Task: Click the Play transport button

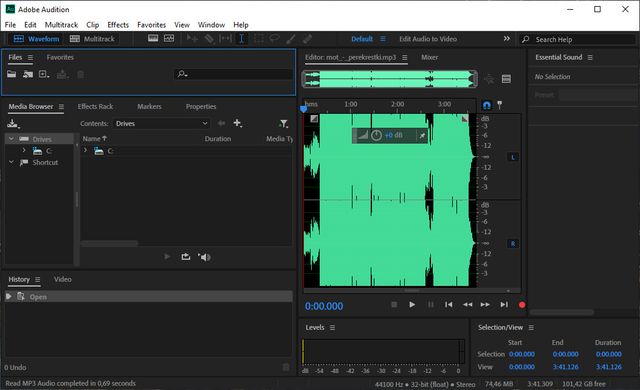Action: click(x=412, y=304)
